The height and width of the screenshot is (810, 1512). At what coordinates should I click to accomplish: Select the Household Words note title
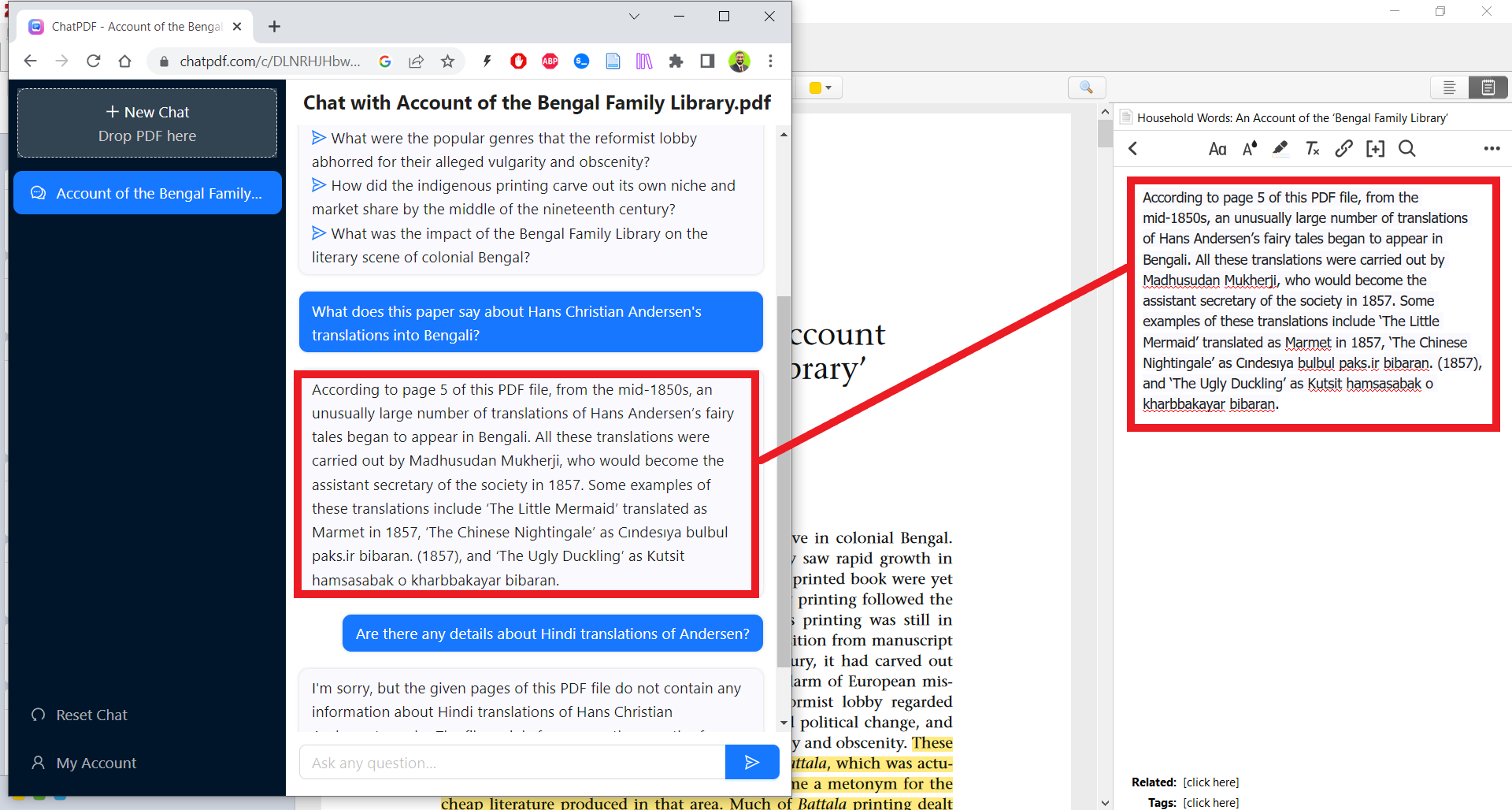(1292, 118)
